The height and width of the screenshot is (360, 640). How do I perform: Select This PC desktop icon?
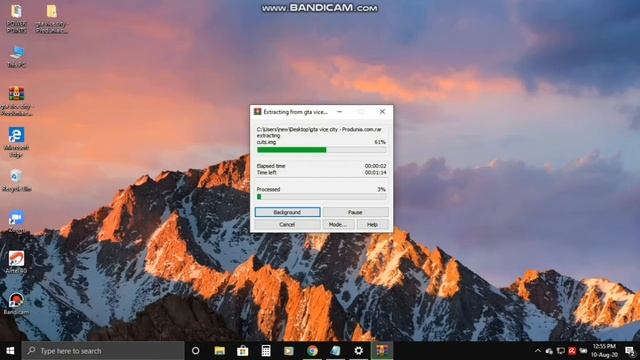click(x=17, y=56)
